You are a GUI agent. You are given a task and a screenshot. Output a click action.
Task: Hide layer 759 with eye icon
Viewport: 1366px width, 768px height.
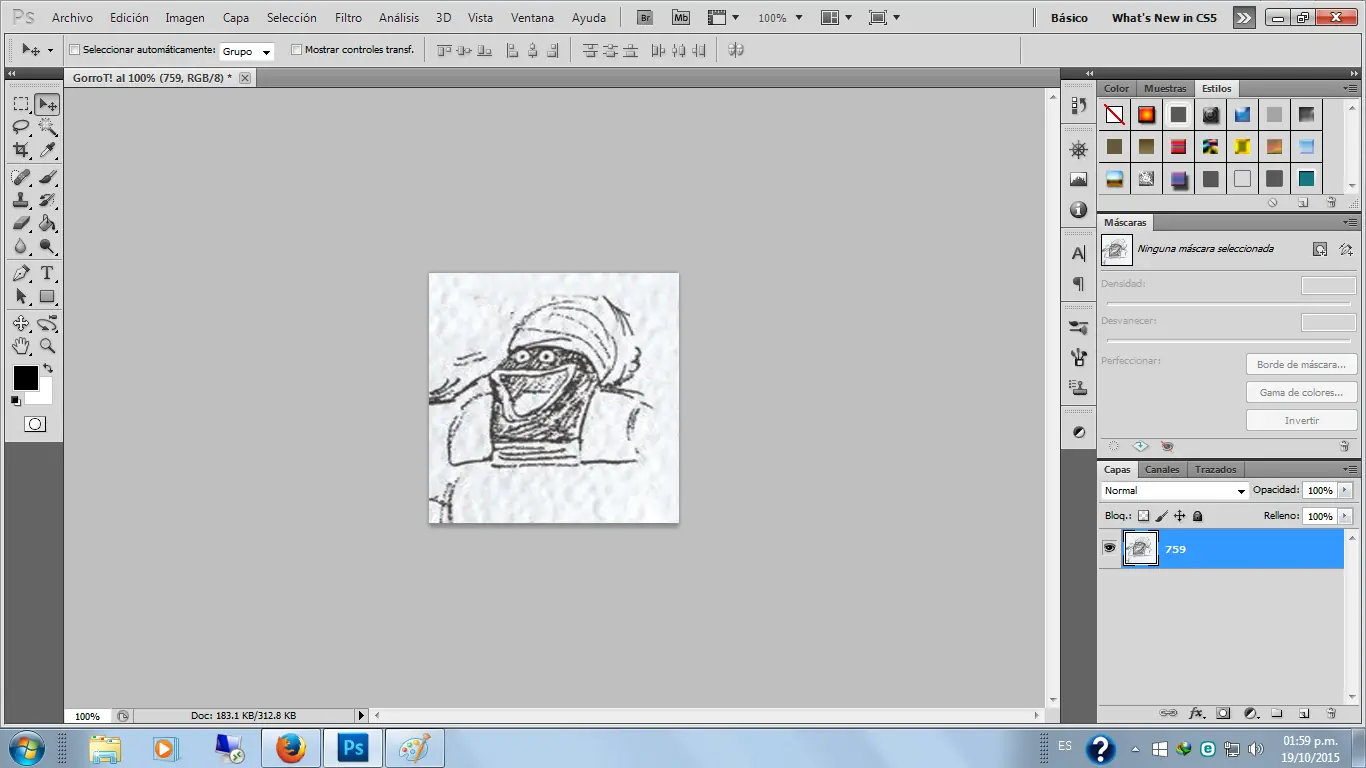click(x=1109, y=548)
